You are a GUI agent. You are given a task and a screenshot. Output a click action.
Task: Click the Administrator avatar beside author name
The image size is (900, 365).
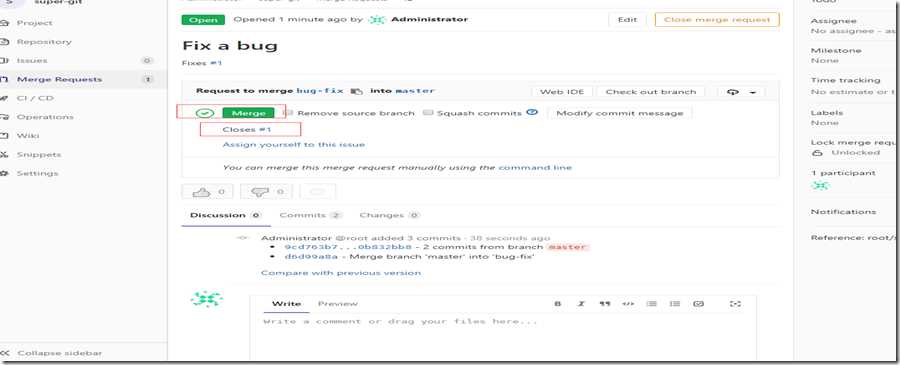[377, 20]
